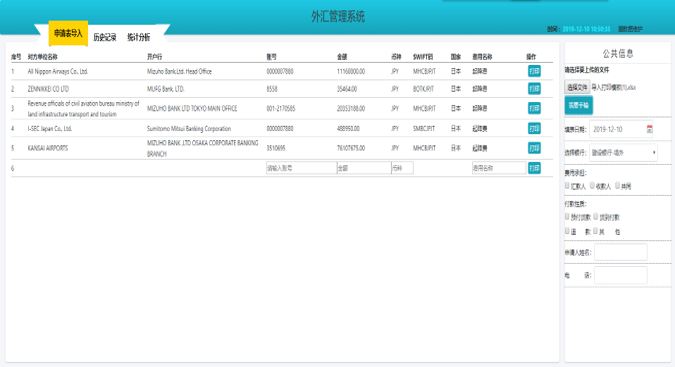Click the teal manual input button
675x367 pixels.
[579, 105]
